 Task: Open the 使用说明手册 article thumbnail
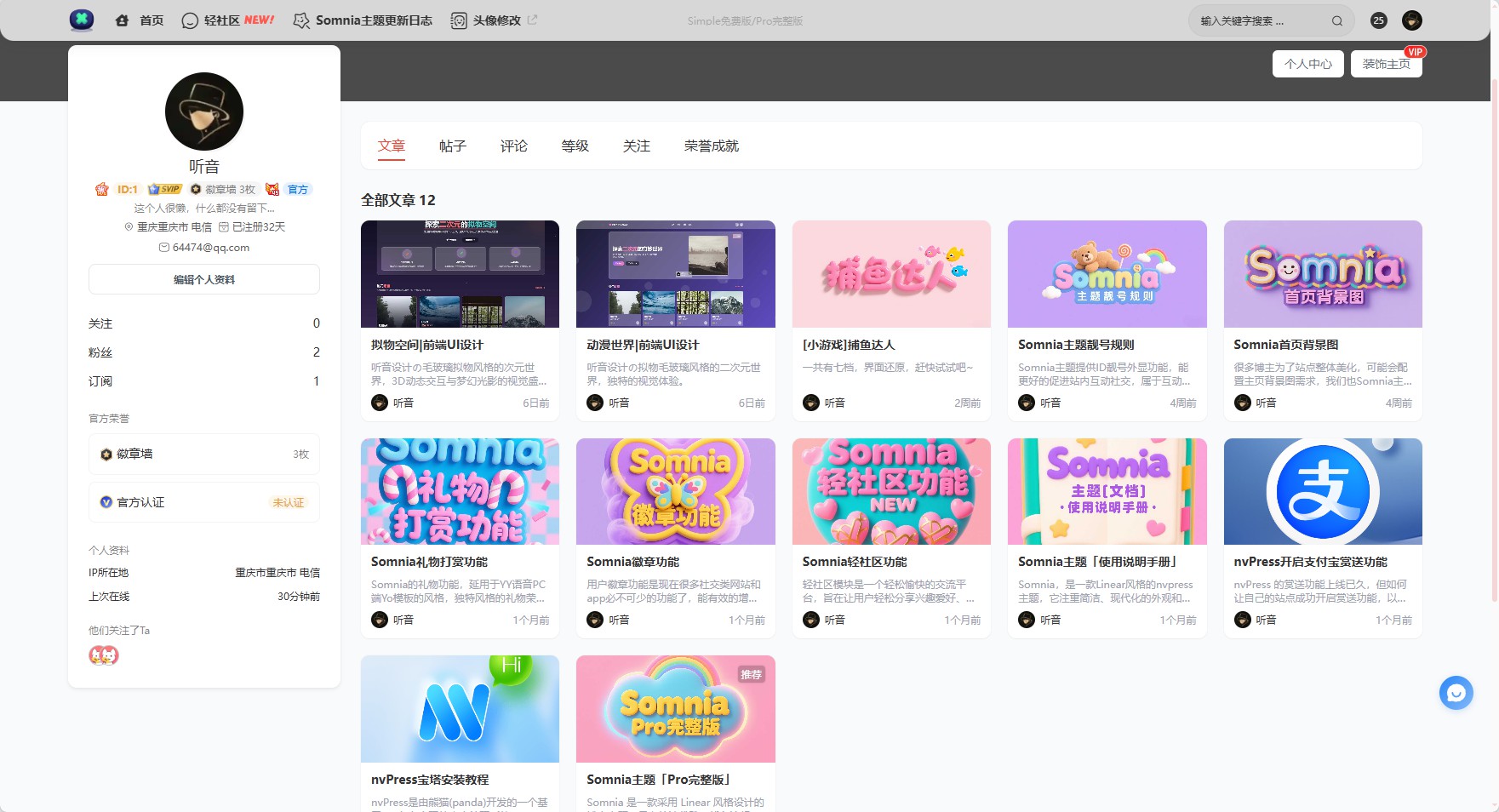(x=1107, y=491)
